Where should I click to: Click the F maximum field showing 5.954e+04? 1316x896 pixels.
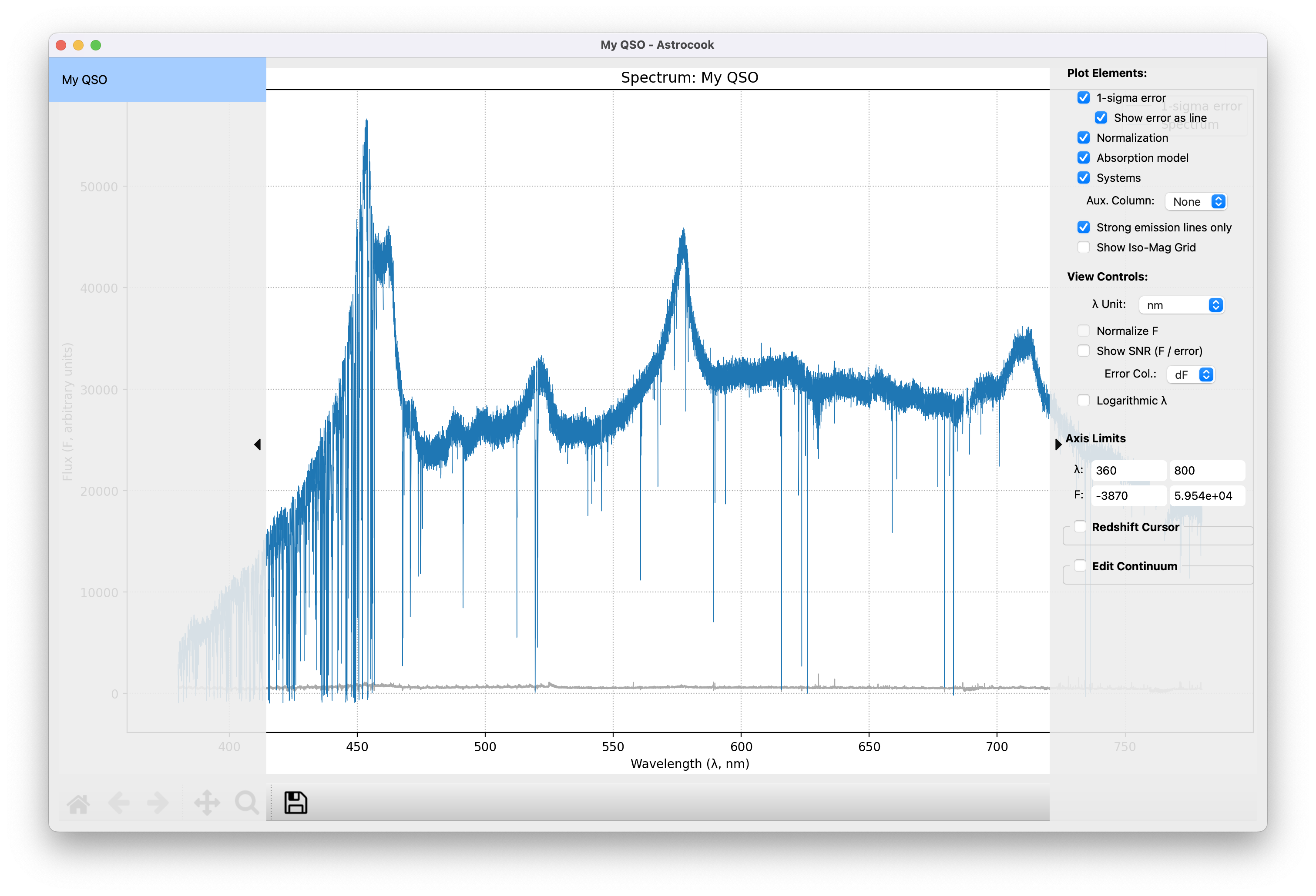(1207, 496)
